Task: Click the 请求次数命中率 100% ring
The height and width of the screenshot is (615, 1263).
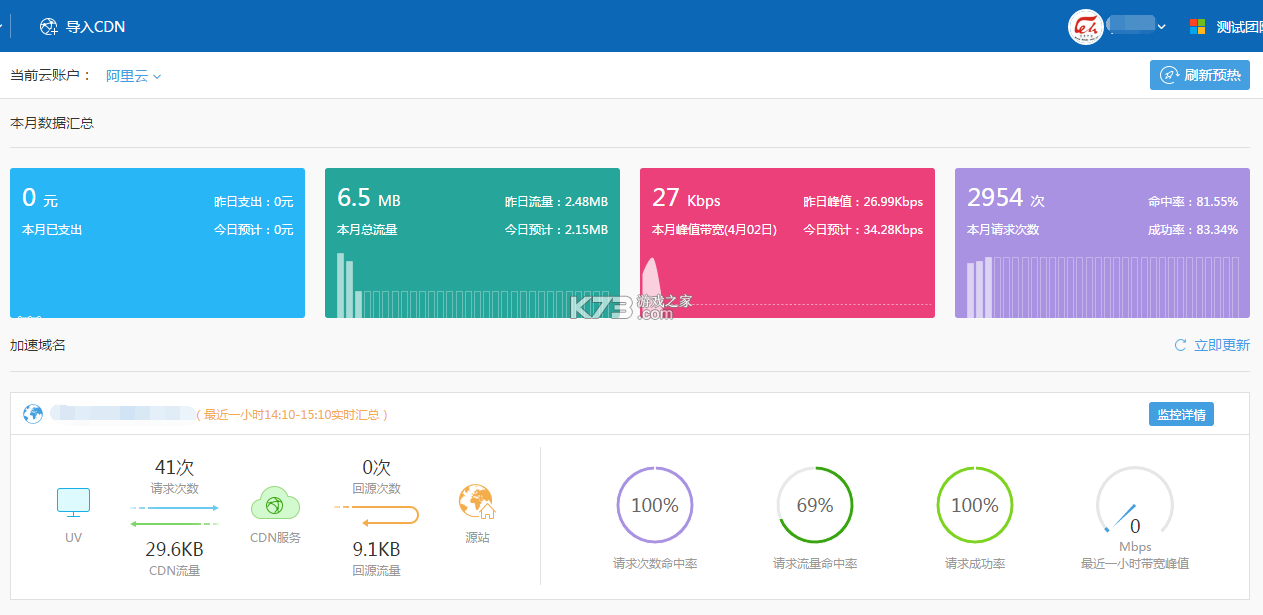Action: tap(655, 505)
